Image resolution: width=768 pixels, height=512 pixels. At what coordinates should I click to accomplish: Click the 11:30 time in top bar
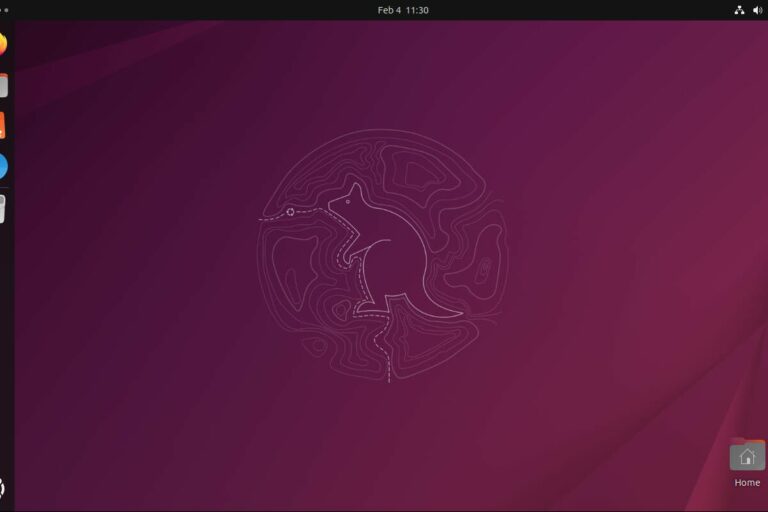coord(417,10)
